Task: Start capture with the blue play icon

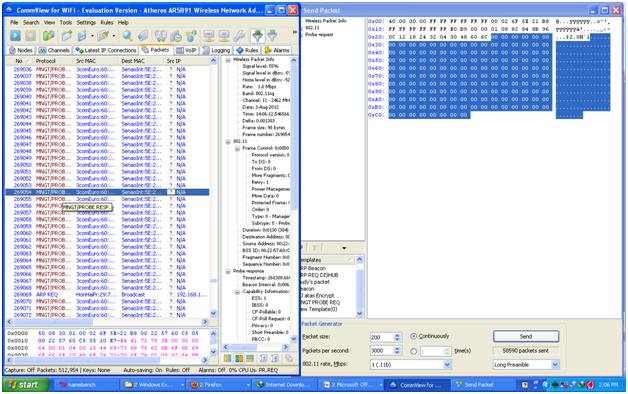Action: pyautogui.click(x=15, y=36)
